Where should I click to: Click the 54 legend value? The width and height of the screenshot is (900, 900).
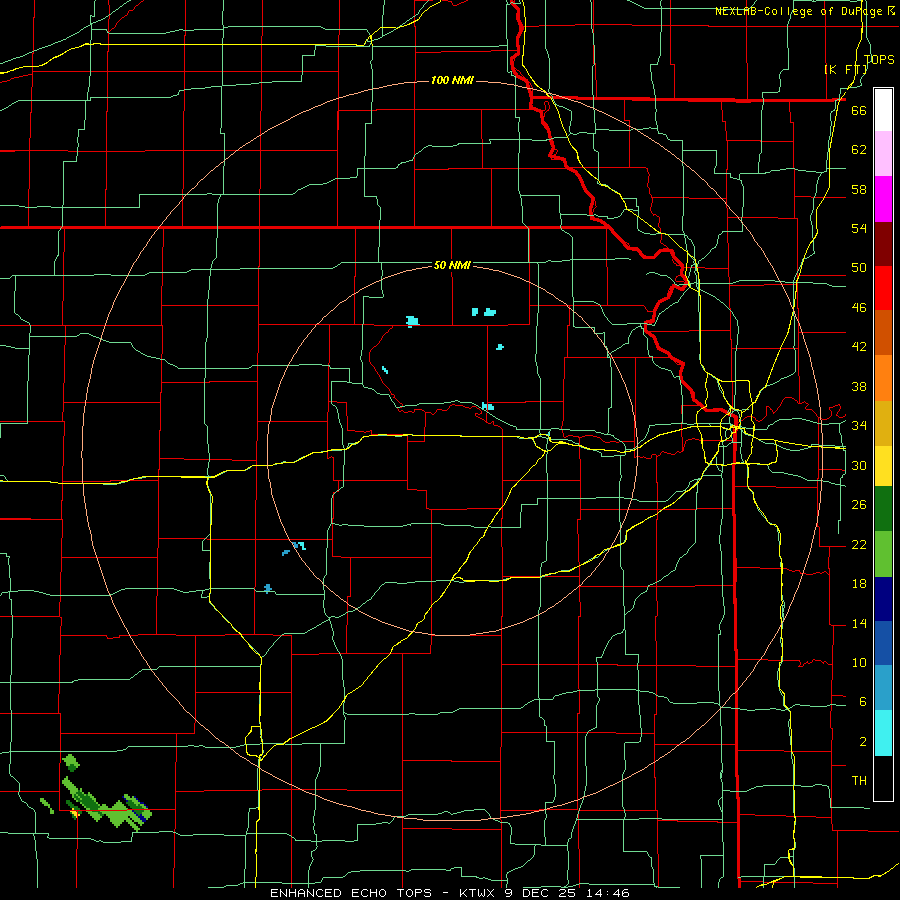coord(859,228)
